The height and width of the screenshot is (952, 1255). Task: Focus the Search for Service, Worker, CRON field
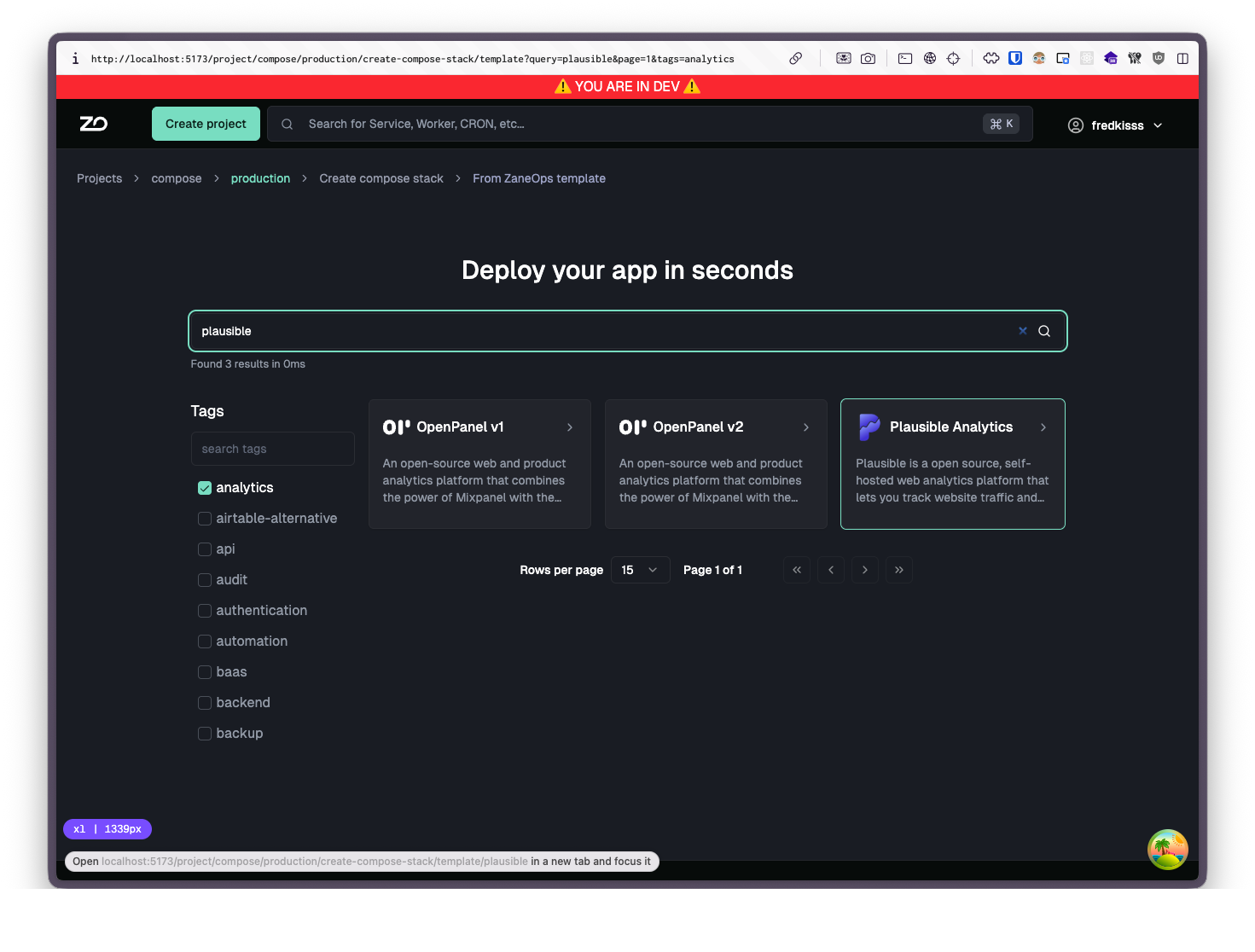pyautogui.click(x=650, y=124)
